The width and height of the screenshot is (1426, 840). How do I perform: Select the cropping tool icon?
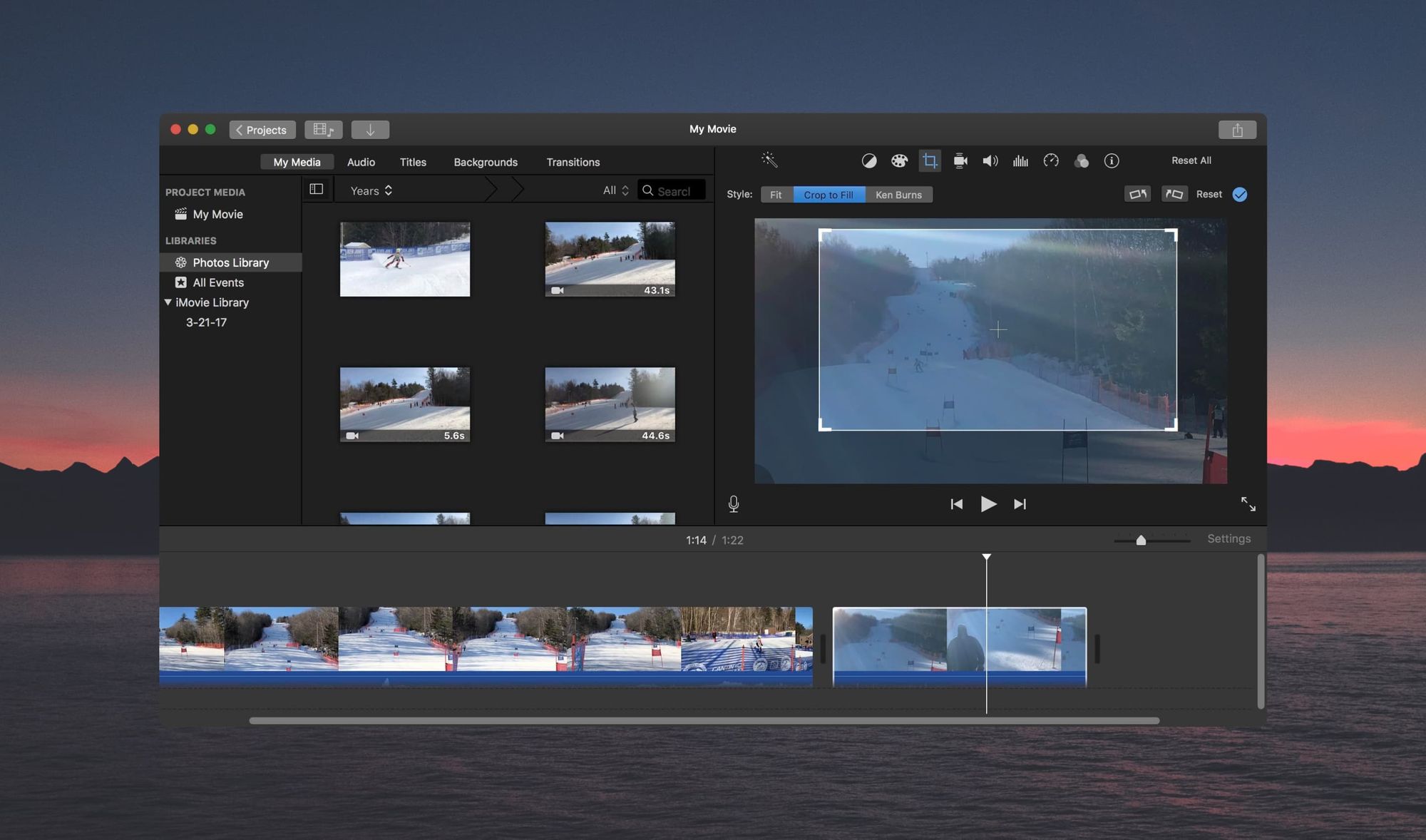930,161
